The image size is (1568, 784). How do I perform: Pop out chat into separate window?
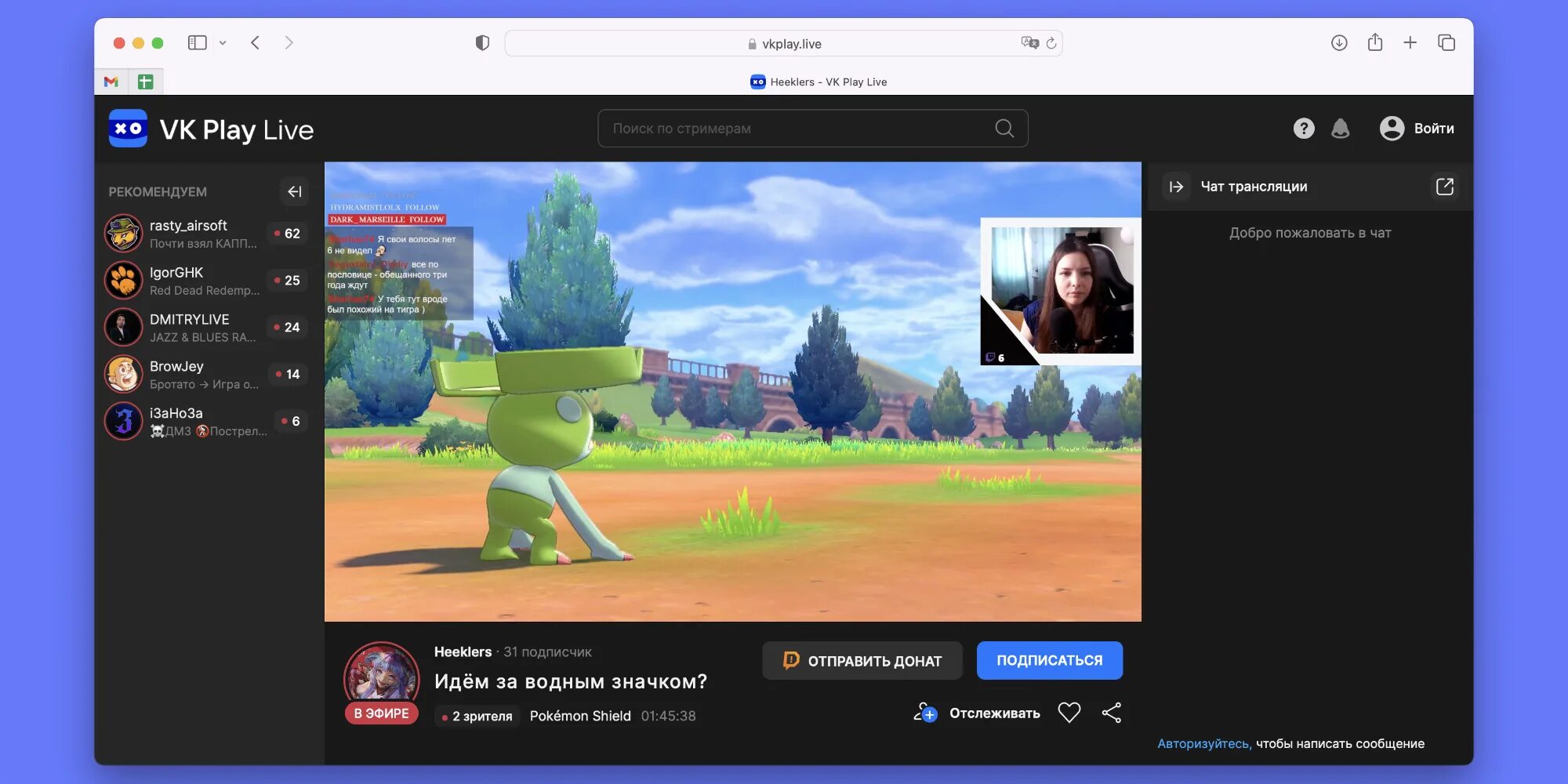pos(1445,187)
